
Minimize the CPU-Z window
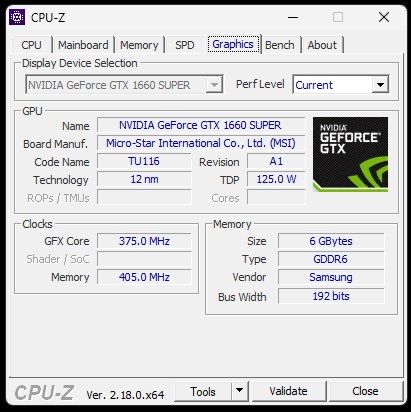tap(293, 17)
